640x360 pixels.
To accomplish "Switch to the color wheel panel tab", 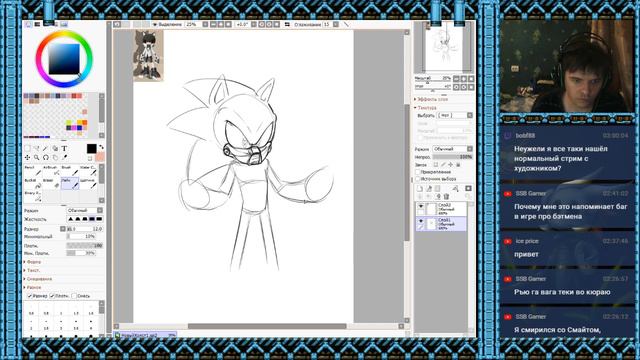I will [28, 24].
